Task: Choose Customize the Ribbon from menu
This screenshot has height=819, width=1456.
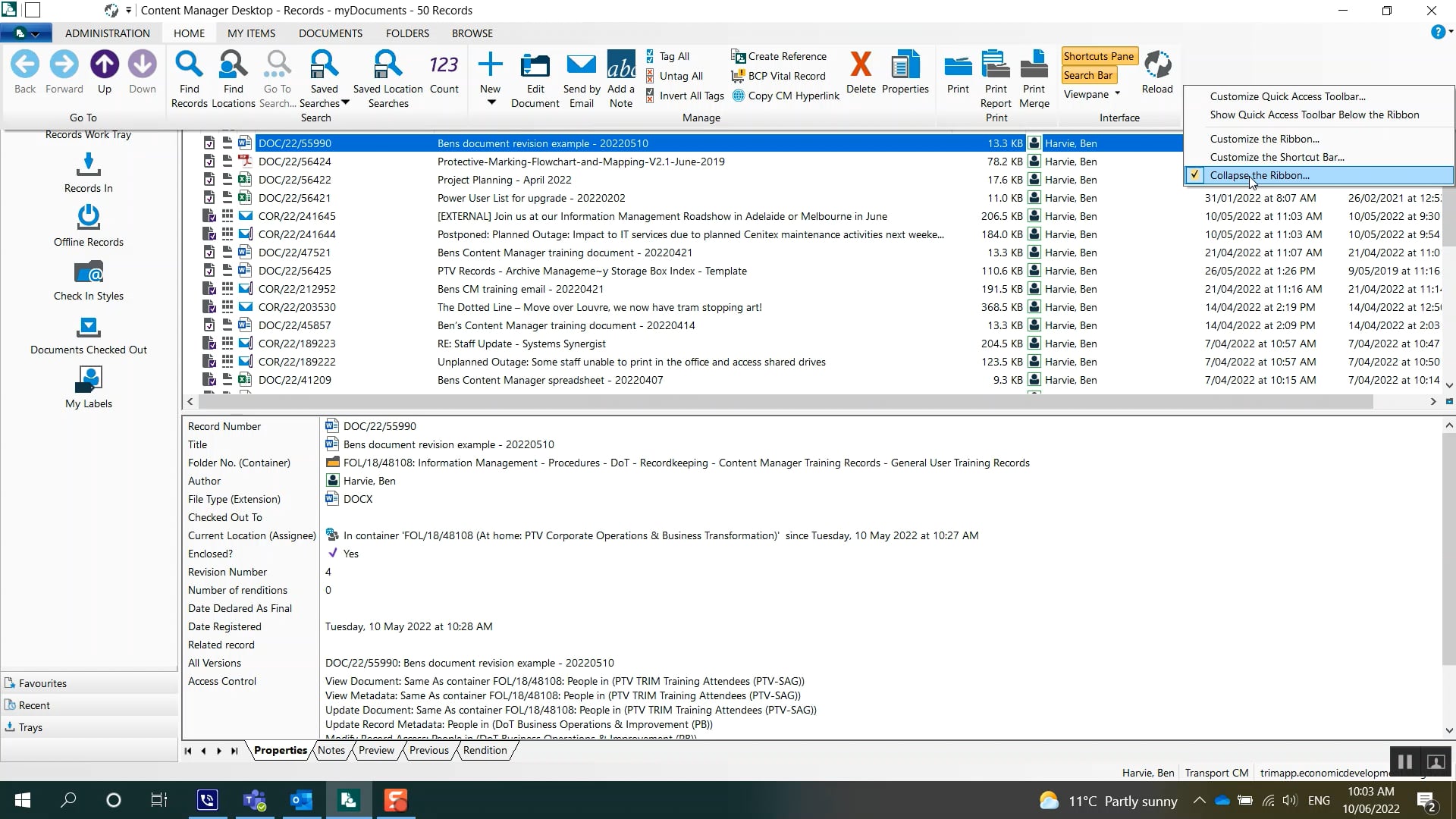Action: click(x=1265, y=138)
